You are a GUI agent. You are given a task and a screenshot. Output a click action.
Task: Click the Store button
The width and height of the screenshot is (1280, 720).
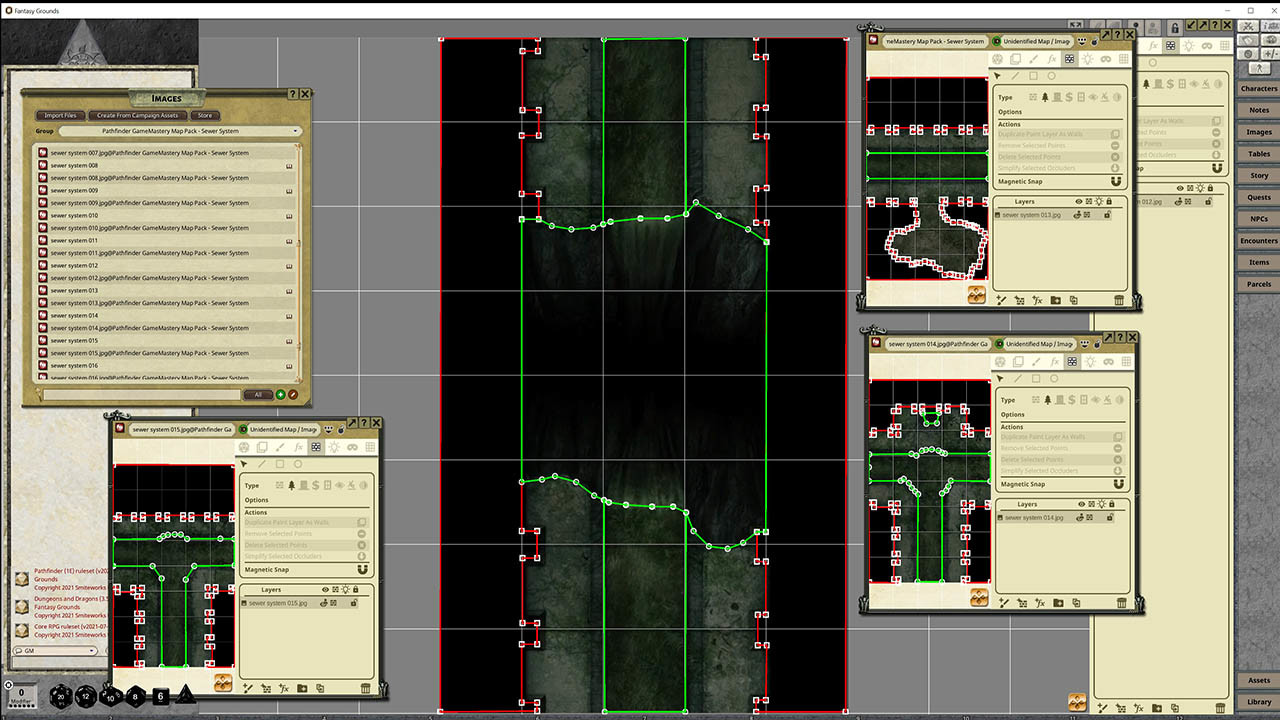(206, 115)
